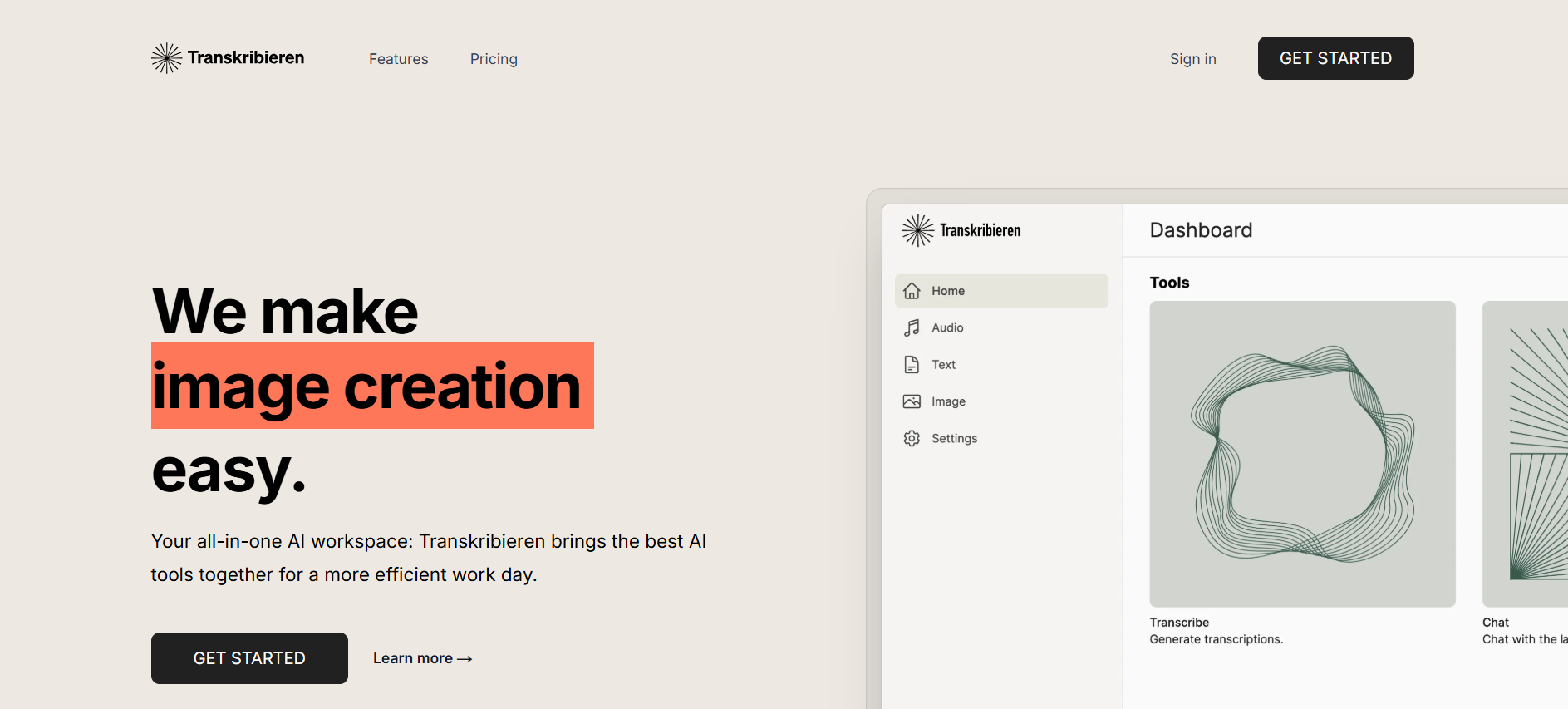The height and width of the screenshot is (709, 1568).
Task: Click 'Generate transcriptions.' description text
Action: click(x=1217, y=639)
